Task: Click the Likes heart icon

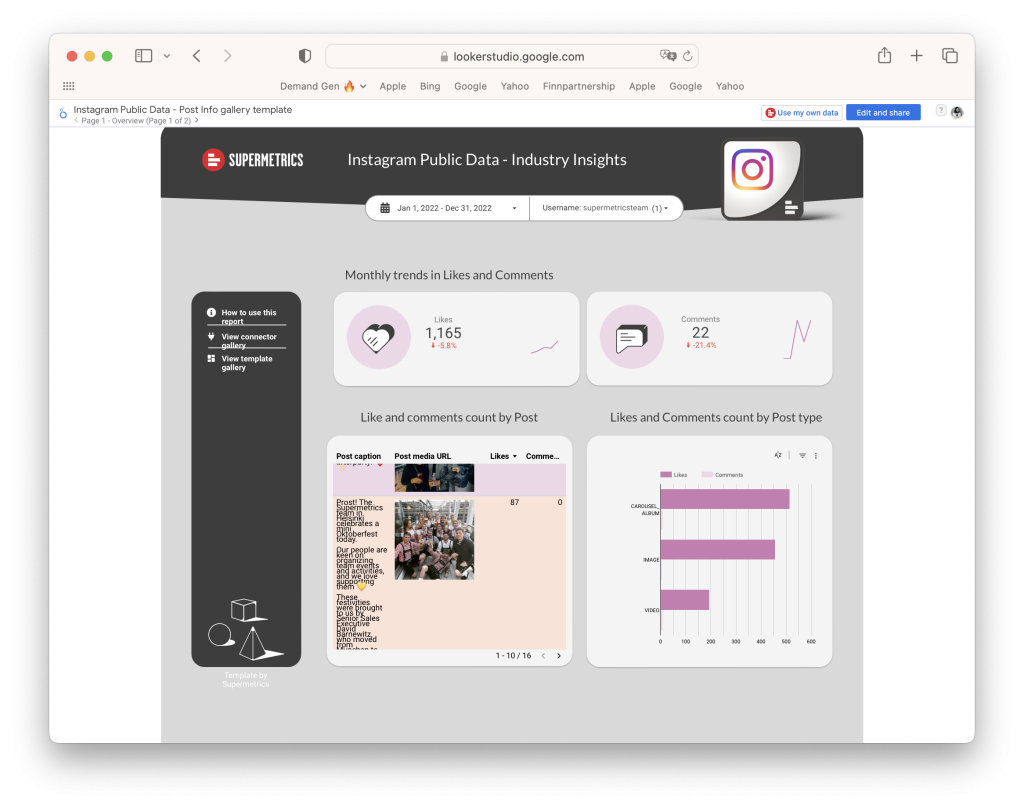Action: tap(379, 338)
